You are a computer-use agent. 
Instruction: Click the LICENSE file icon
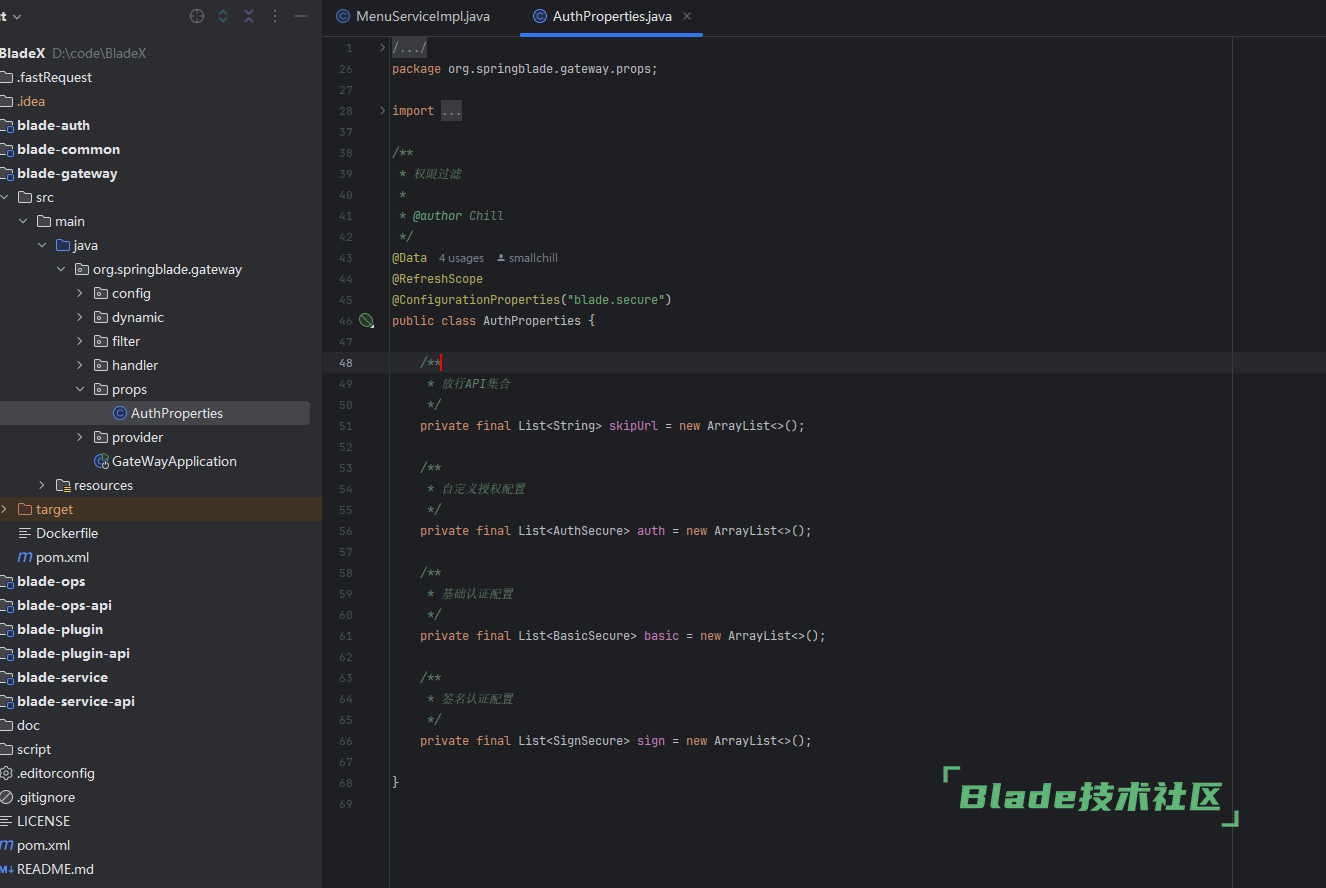6,821
